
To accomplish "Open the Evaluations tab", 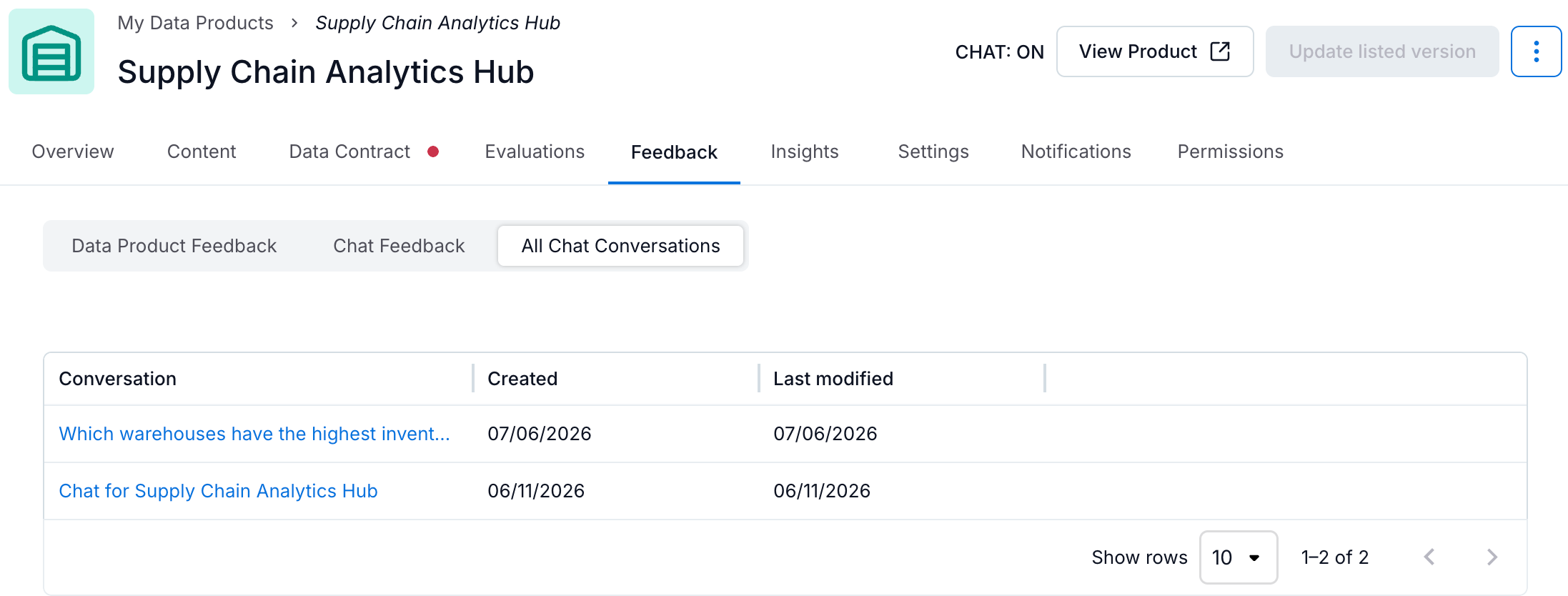I will click(x=535, y=152).
